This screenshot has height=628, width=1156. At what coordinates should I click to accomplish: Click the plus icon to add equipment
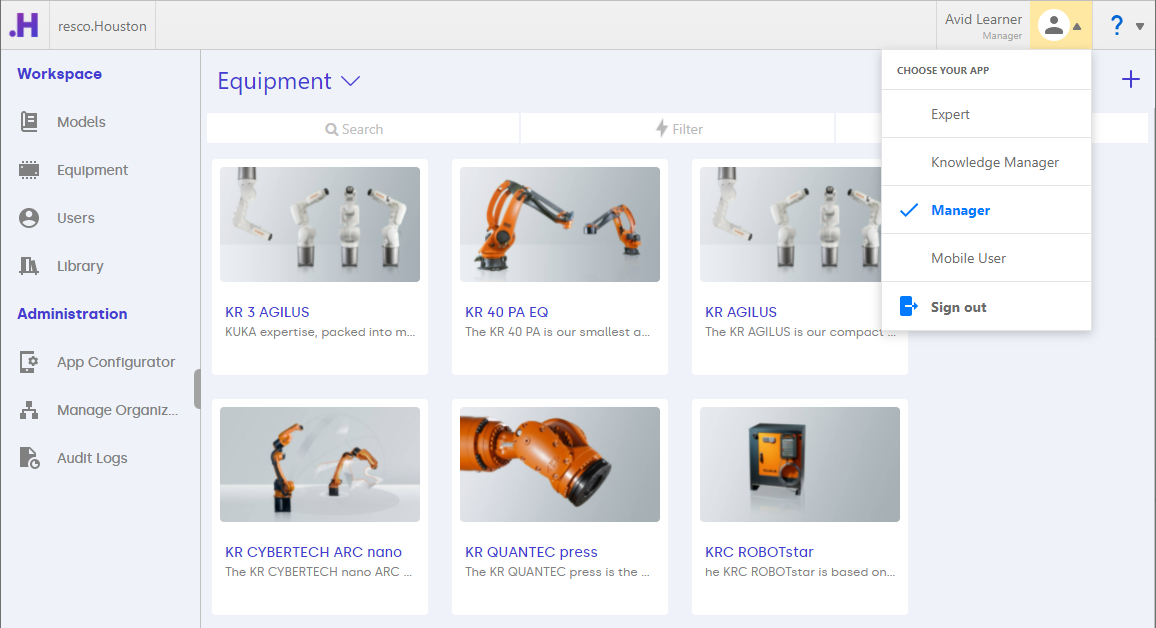pos(1130,79)
